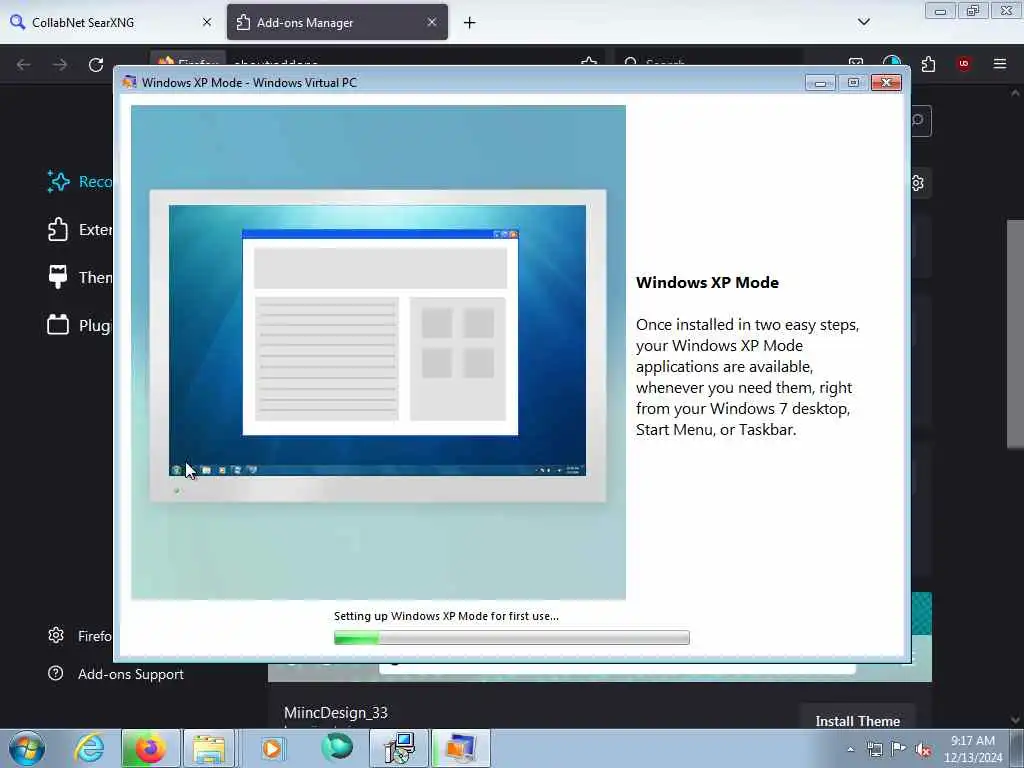Image resolution: width=1024 pixels, height=768 pixels.
Task: Open the uBlock Origin toolbar icon
Action: tap(963, 64)
